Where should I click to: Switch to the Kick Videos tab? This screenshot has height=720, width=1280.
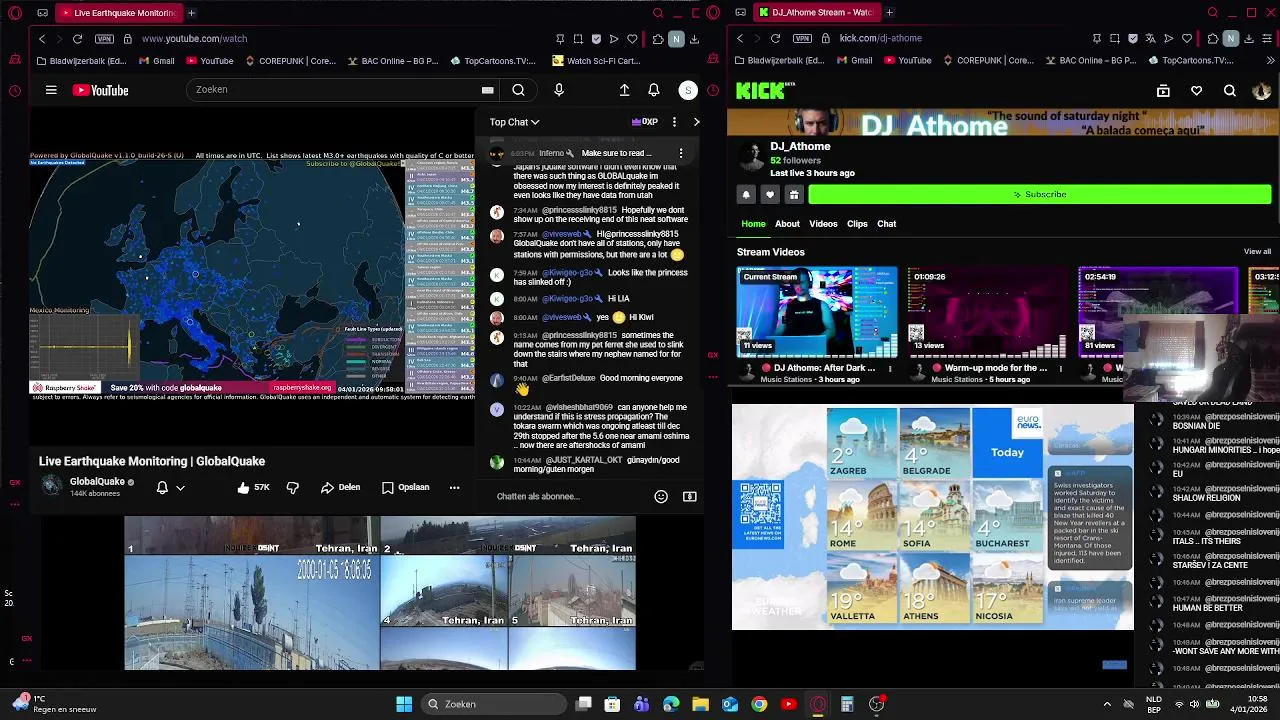click(823, 224)
